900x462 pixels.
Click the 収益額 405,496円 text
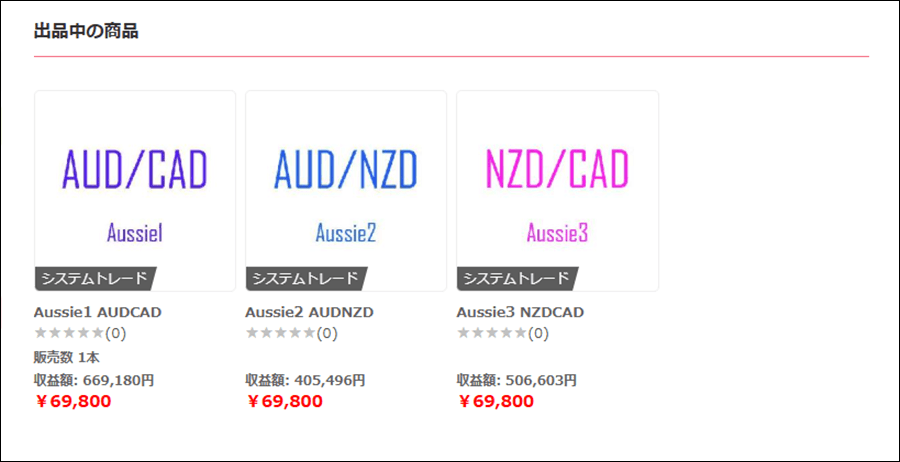point(305,380)
